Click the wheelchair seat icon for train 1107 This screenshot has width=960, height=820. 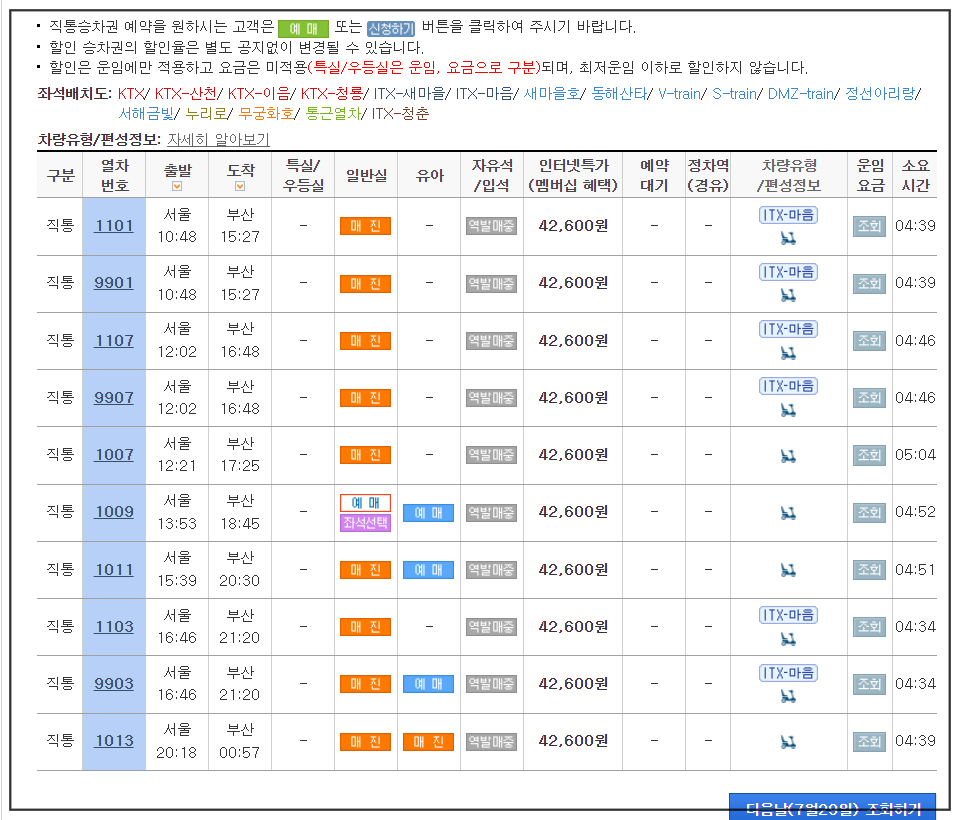pyautogui.click(x=788, y=353)
